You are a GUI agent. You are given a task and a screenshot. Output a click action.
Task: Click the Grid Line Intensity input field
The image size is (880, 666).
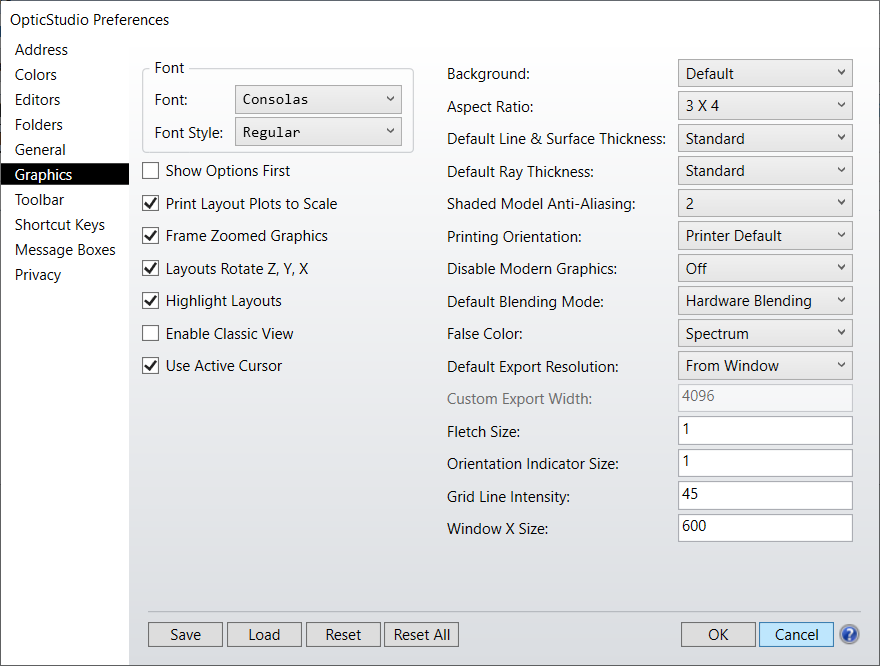(765, 495)
